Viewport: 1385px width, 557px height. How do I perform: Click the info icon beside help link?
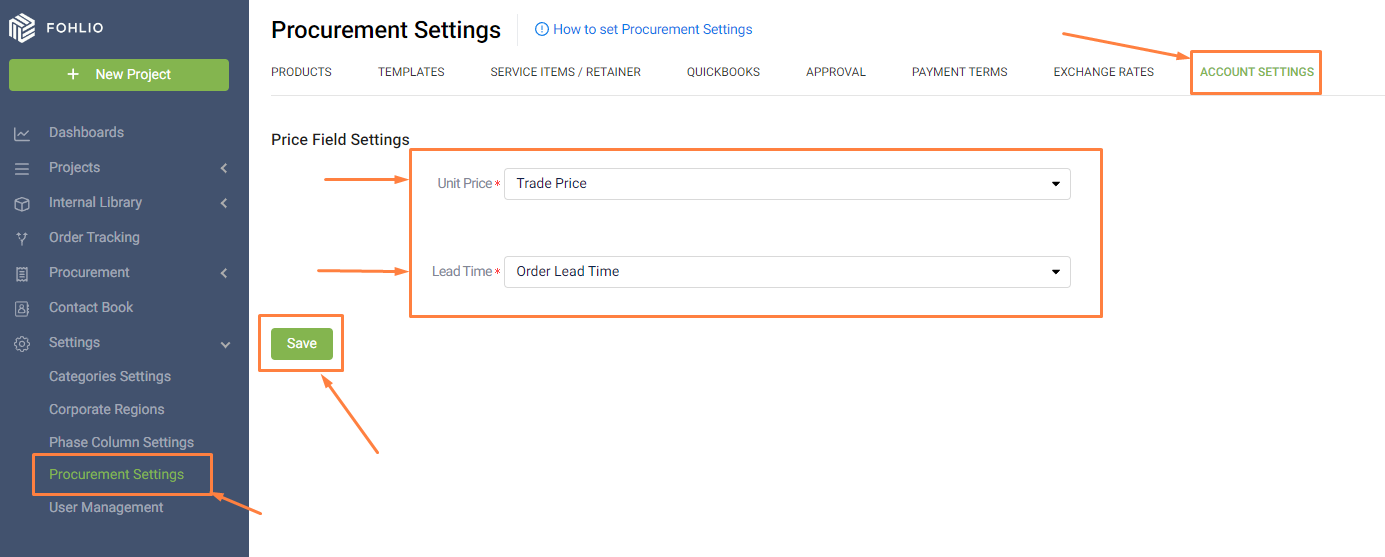[x=542, y=29]
